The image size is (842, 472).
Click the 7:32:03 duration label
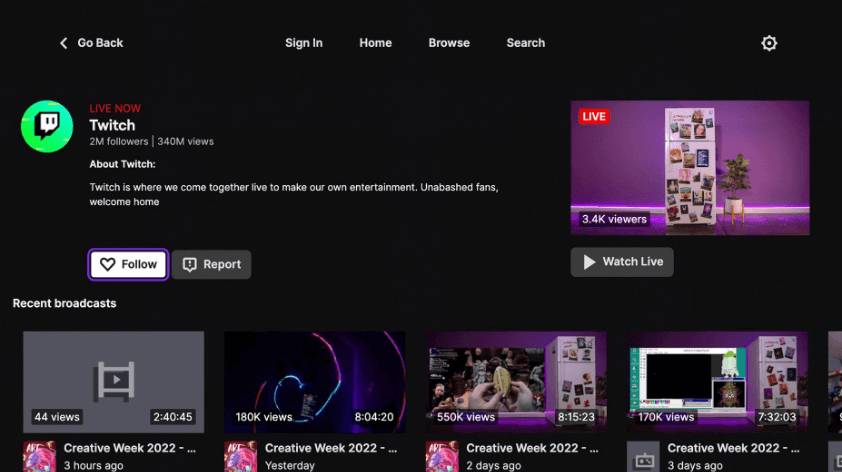pyautogui.click(x=776, y=417)
